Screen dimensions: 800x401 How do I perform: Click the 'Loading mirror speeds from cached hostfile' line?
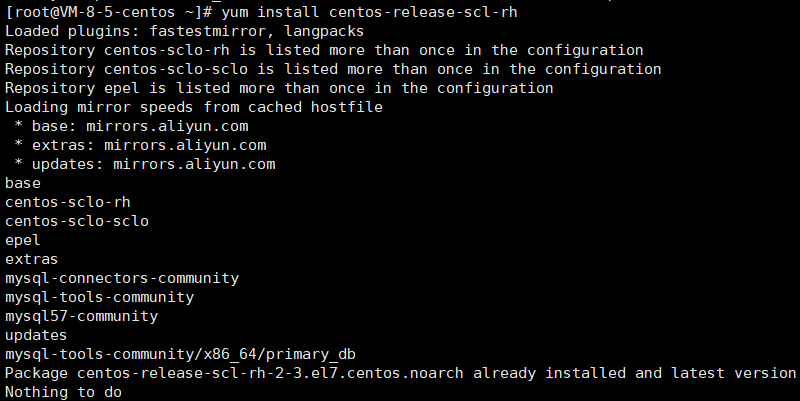(x=194, y=107)
